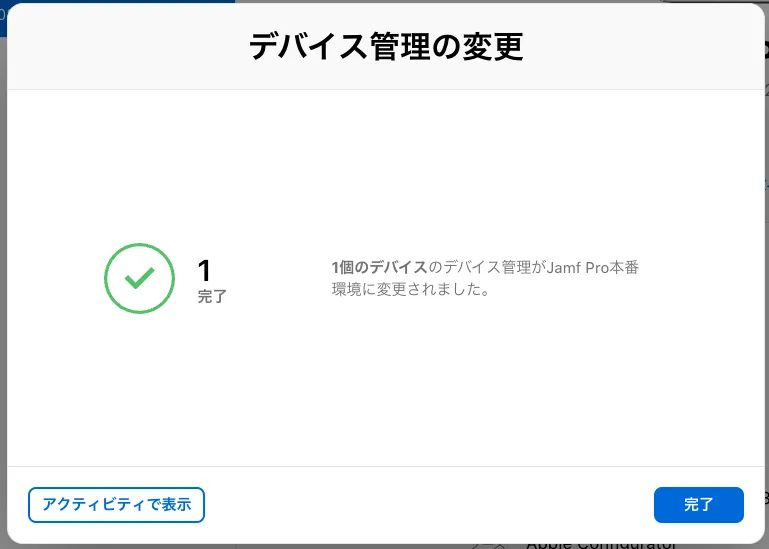Viewport: 769px width, 549px height.
Task: Open アクティビティで表示 to view activity
Action: coord(117,505)
